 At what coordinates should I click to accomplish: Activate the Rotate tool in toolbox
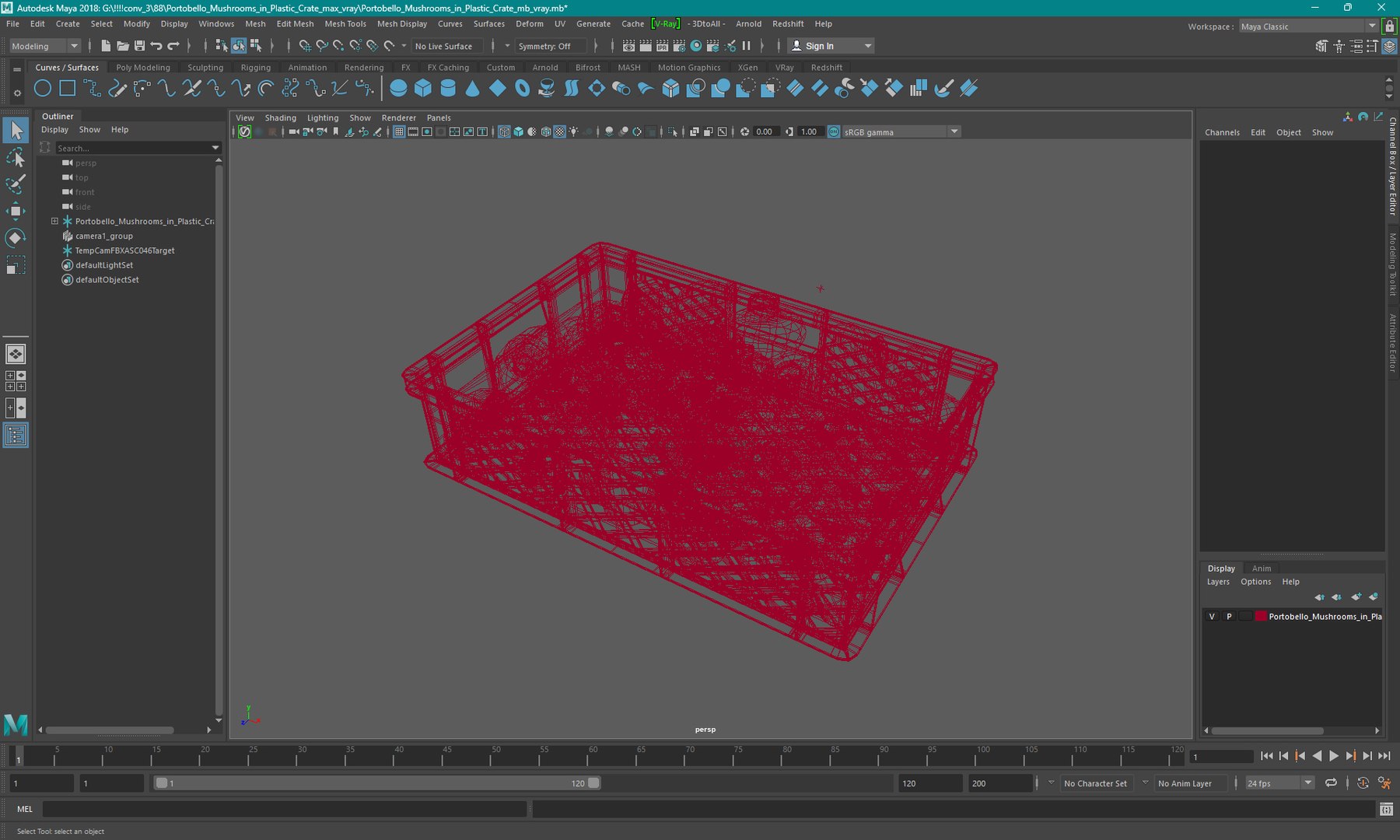coord(16,237)
